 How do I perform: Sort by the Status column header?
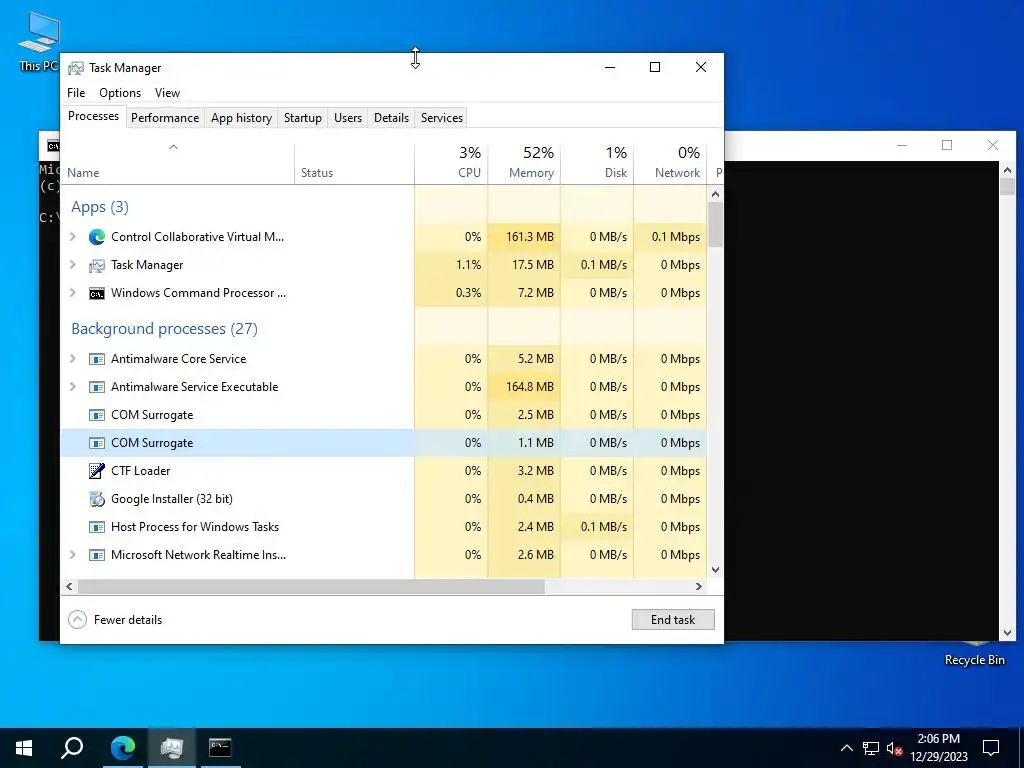pos(355,163)
